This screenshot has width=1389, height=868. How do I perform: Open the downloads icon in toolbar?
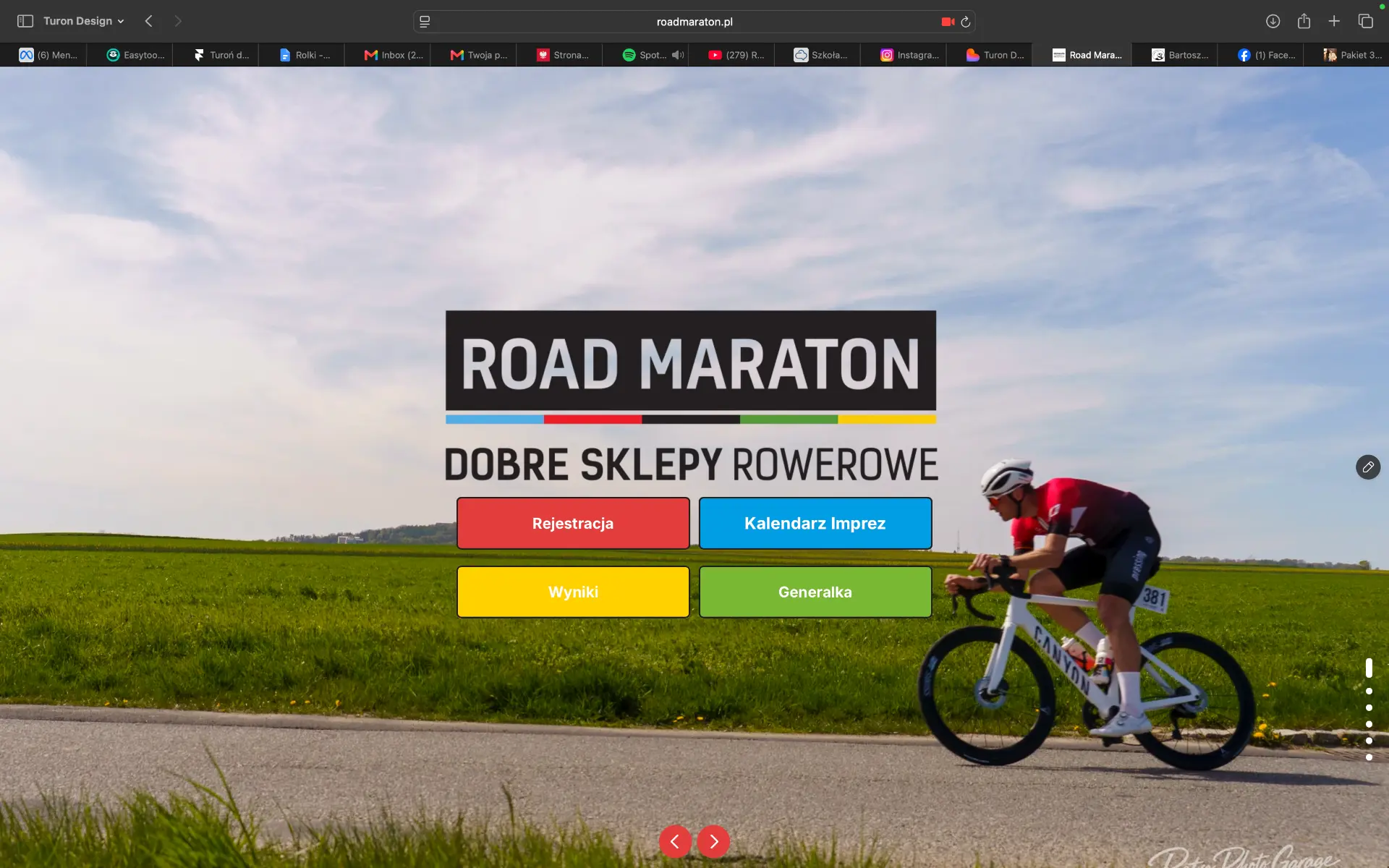point(1273,21)
